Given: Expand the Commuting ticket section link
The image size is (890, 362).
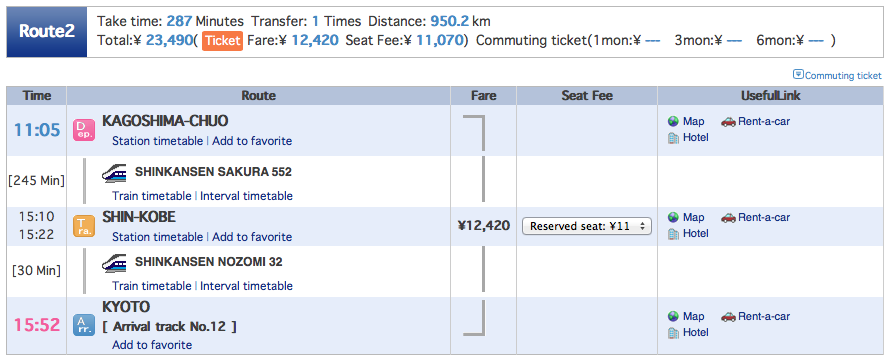Looking at the screenshot, I should point(837,75).
